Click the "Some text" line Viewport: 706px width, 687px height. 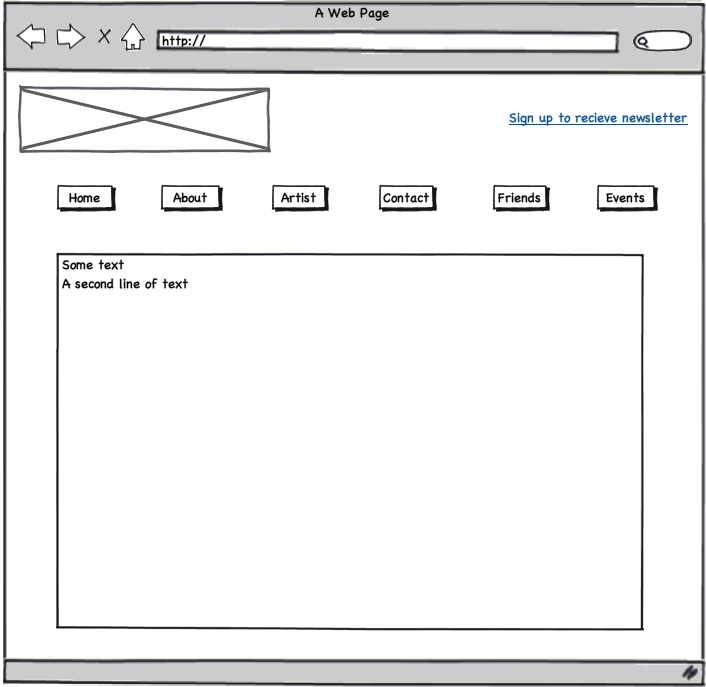click(93, 265)
